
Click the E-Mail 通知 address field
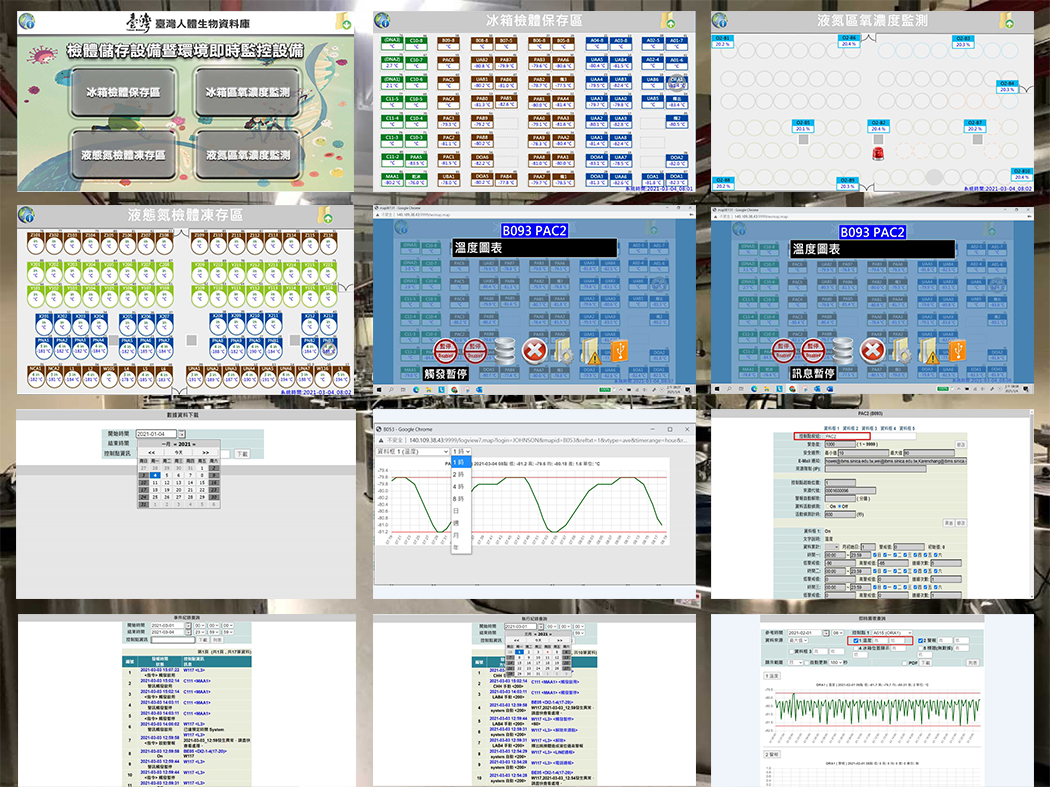[x=895, y=461]
